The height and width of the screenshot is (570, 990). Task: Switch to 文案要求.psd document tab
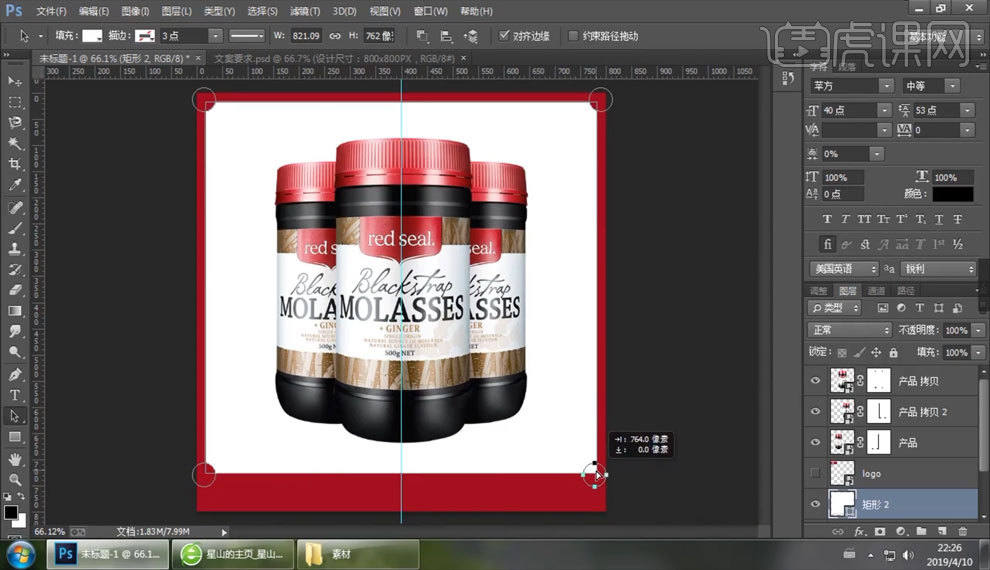334,58
